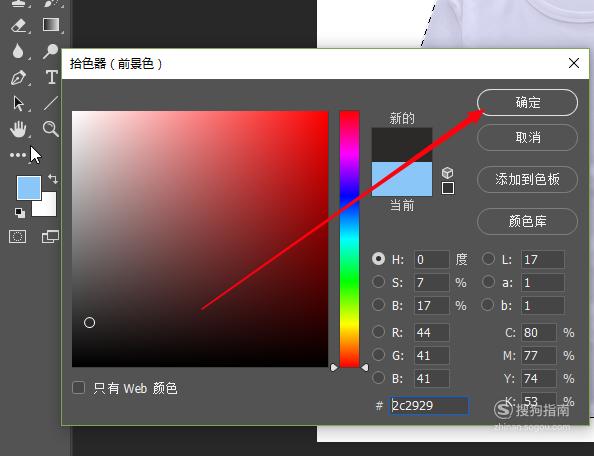Select the Gradient tool
The image size is (594, 456).
tap(51, 25)
